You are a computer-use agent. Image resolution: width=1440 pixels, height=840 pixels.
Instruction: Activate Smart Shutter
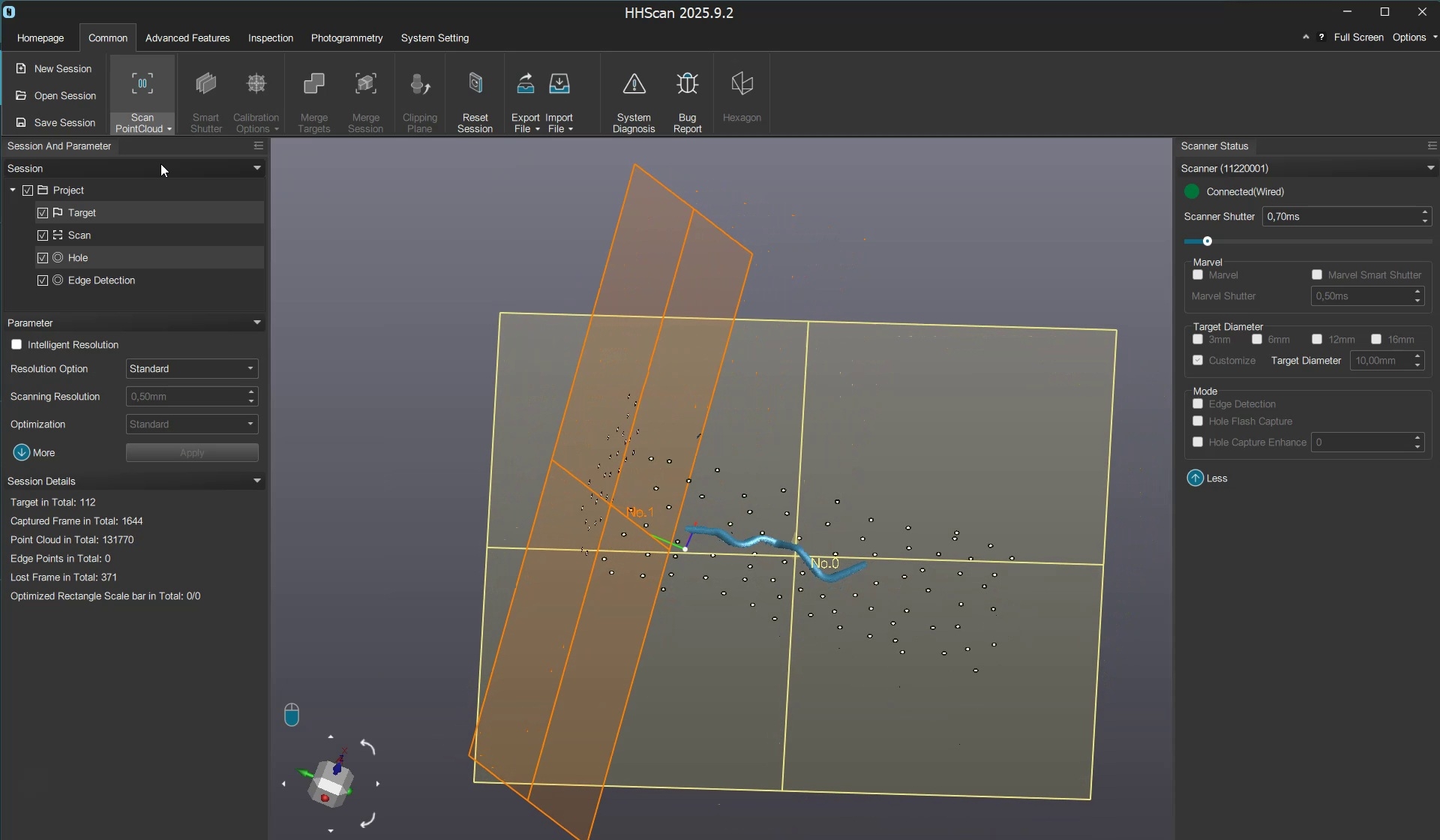click(206, 96)
